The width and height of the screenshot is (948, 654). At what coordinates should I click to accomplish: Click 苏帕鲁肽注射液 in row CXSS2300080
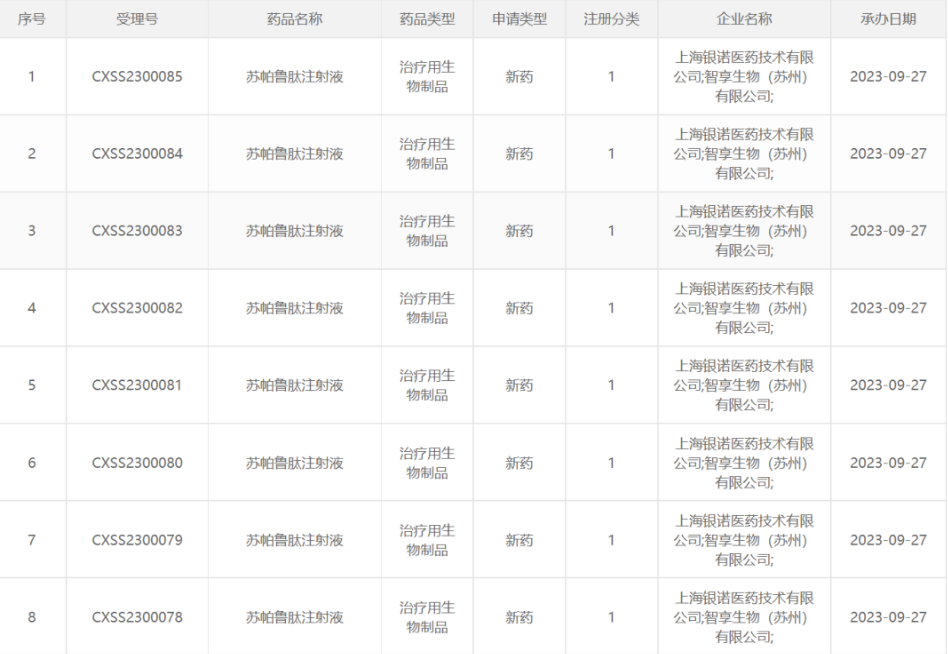294,463
